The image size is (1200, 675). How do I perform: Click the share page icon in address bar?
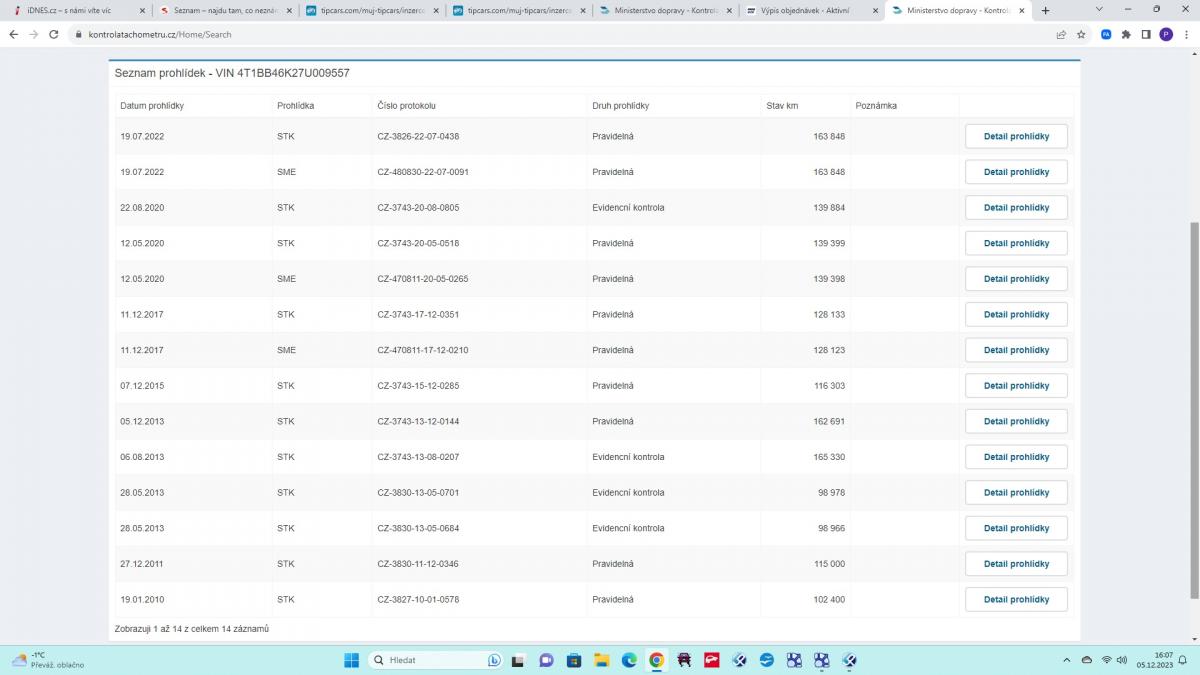(x=1061, y=34)
